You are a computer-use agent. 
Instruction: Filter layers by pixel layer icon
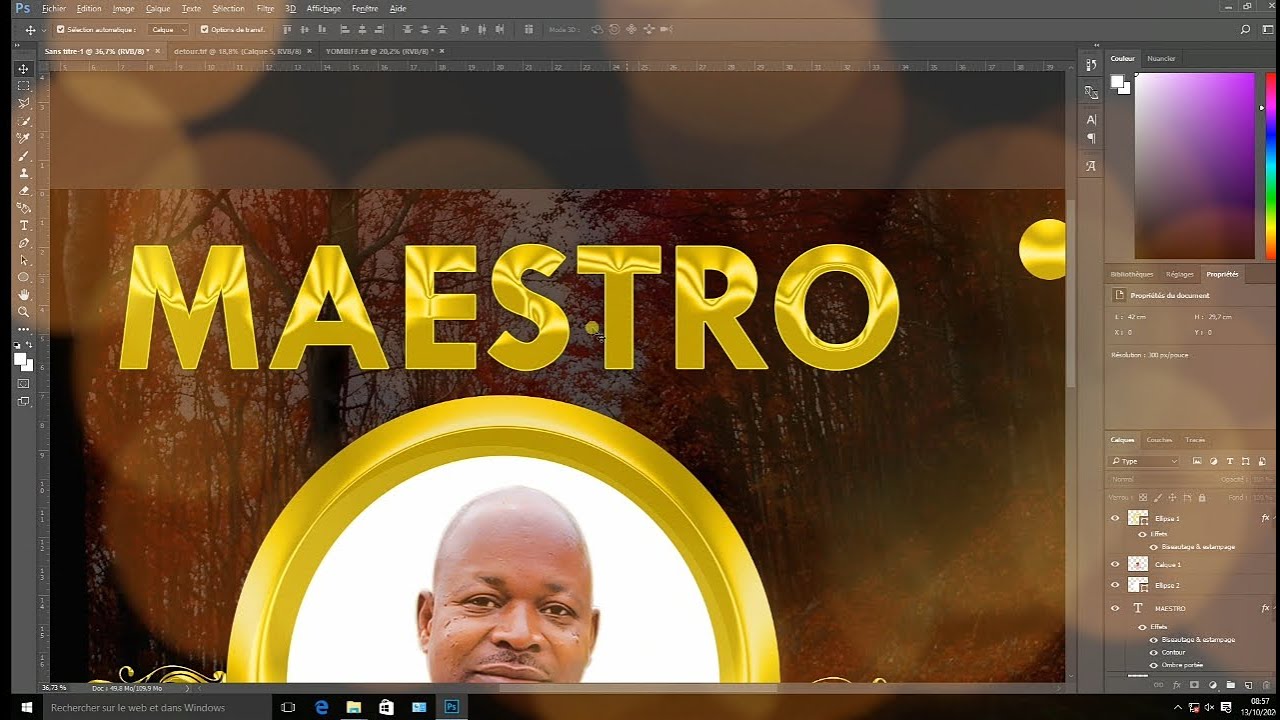(x=1197, y=461)
